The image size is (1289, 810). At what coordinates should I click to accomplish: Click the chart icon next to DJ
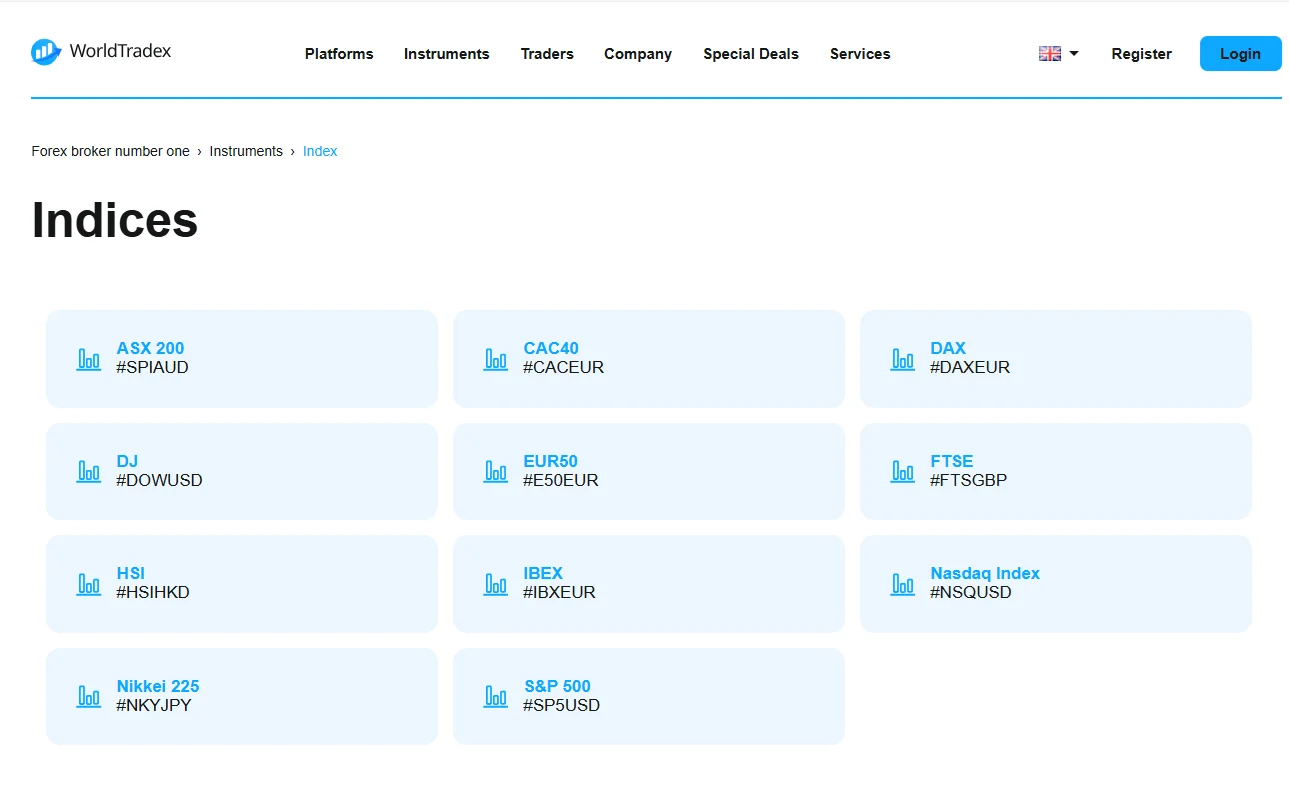[x=89, y=471]
